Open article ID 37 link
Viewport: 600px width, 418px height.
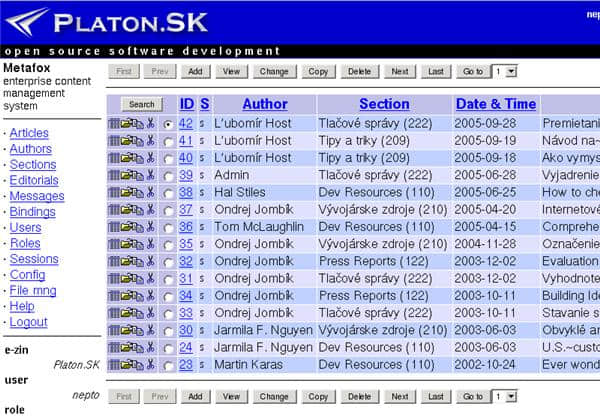tap(186, 210)
